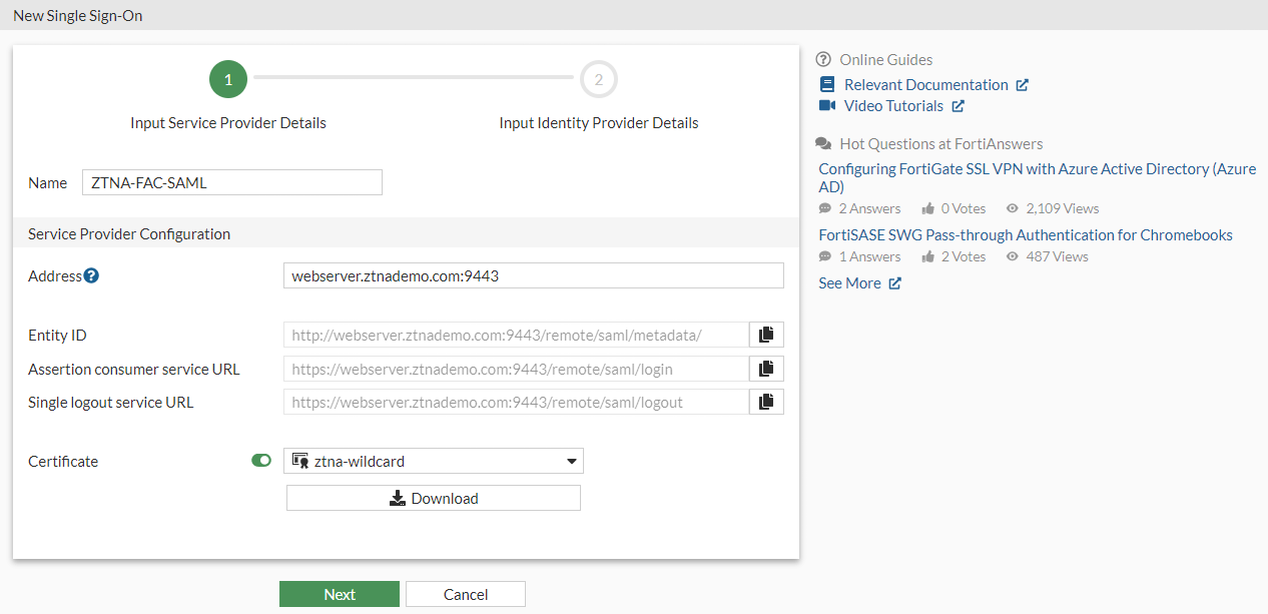Copy the Single logout service URL
Screen dimensions: 1268x614
[766, 402]
